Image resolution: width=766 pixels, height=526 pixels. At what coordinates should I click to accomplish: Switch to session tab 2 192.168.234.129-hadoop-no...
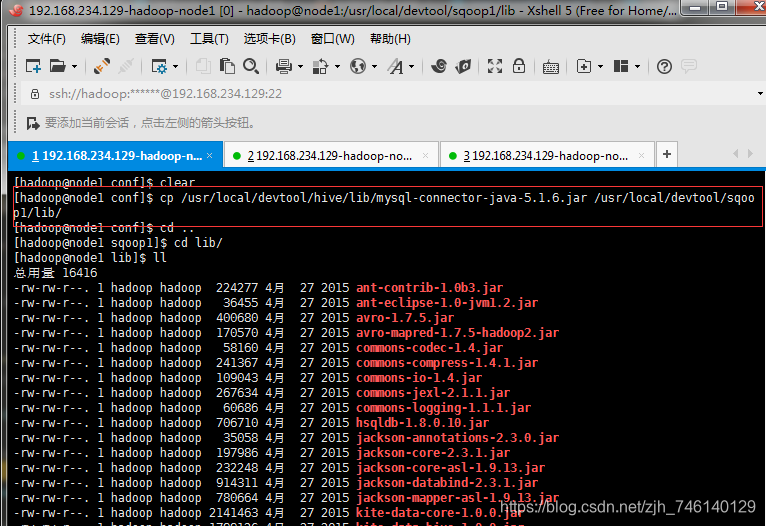[330, 156]
